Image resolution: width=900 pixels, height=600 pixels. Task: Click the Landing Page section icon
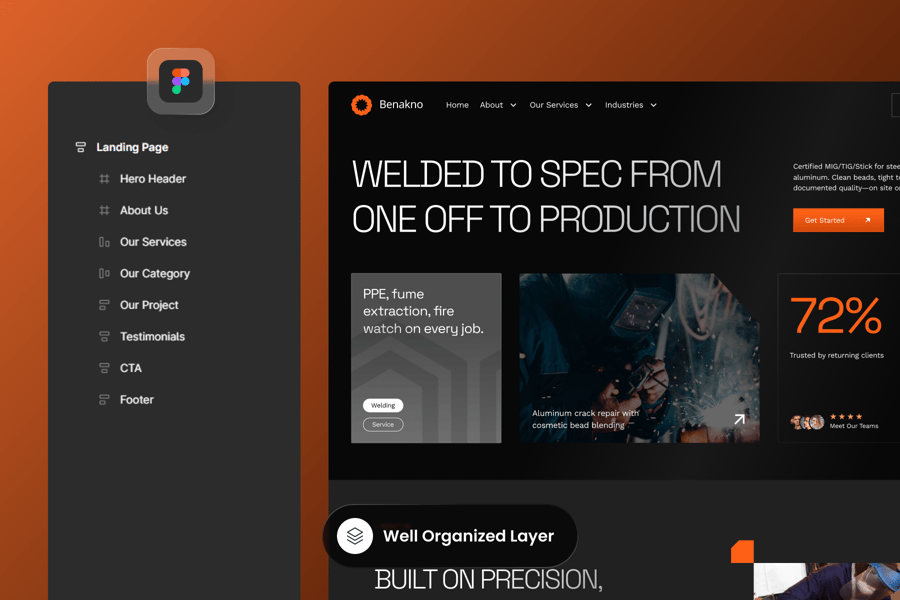81,147
